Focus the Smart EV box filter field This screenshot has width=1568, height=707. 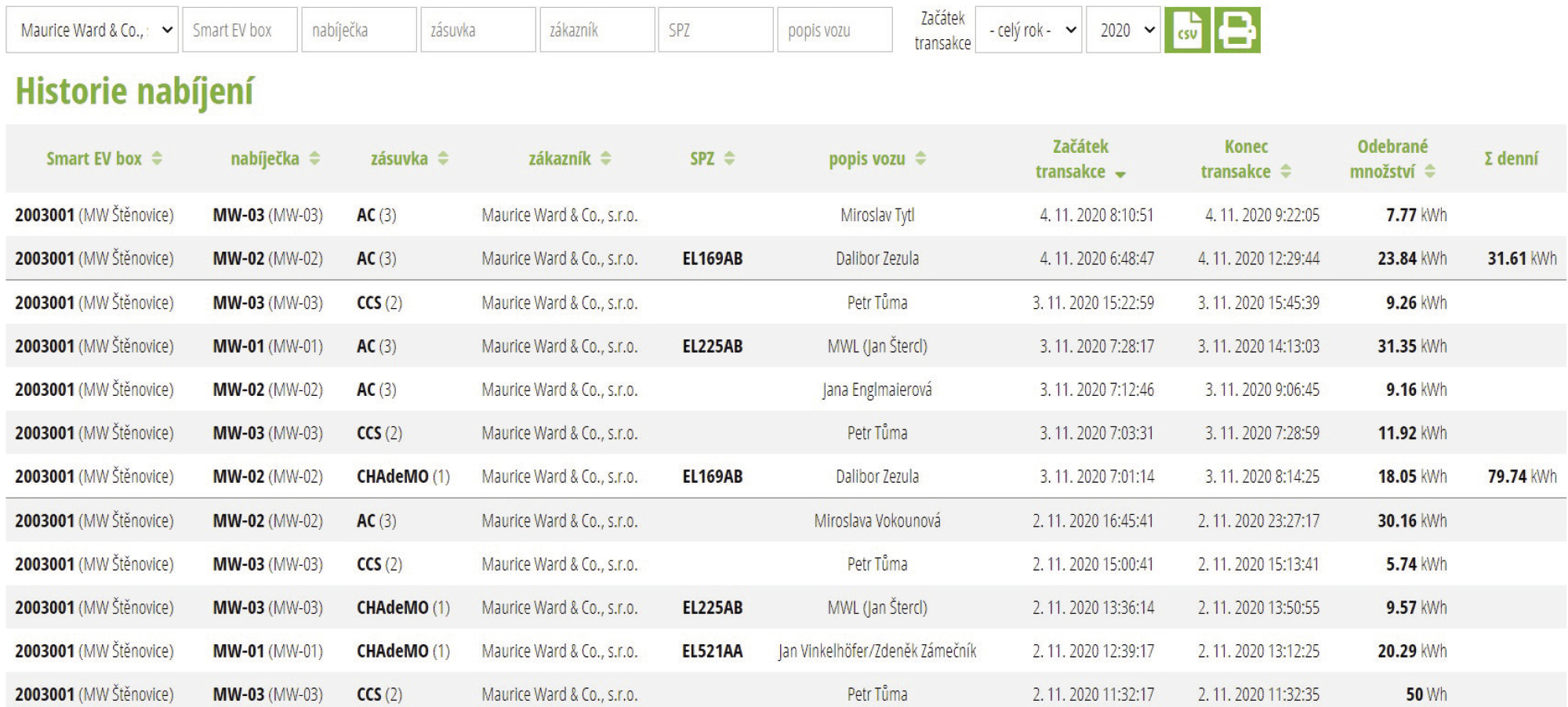(x=240, y=30)
